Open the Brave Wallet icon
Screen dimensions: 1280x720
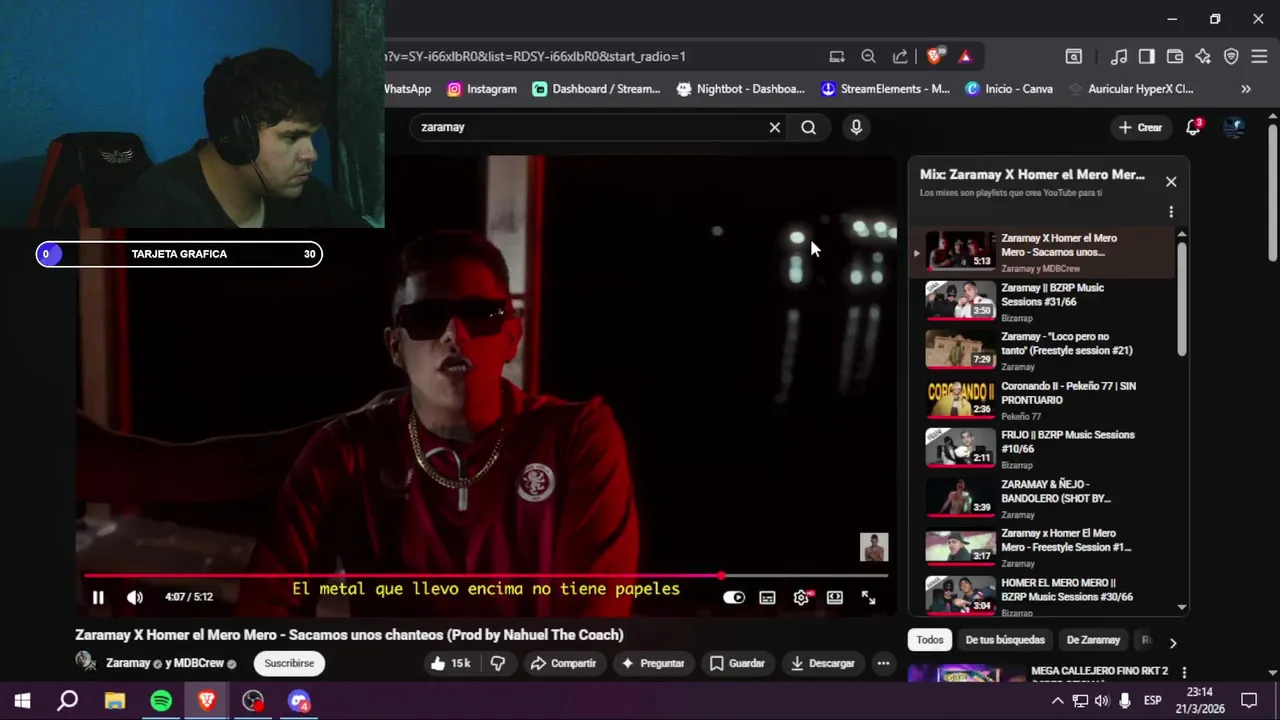tap(1175, 56)
